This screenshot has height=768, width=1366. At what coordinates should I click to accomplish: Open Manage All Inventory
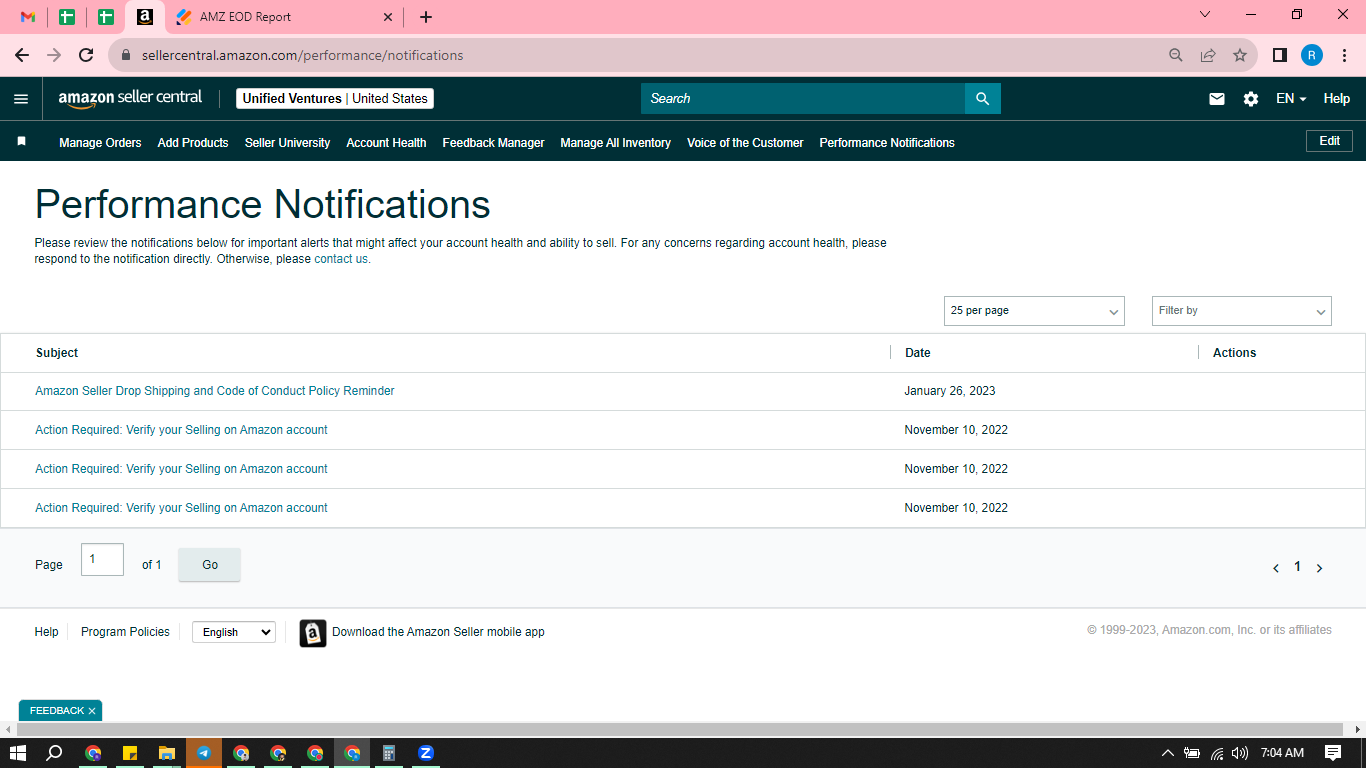tap(615, 143)
